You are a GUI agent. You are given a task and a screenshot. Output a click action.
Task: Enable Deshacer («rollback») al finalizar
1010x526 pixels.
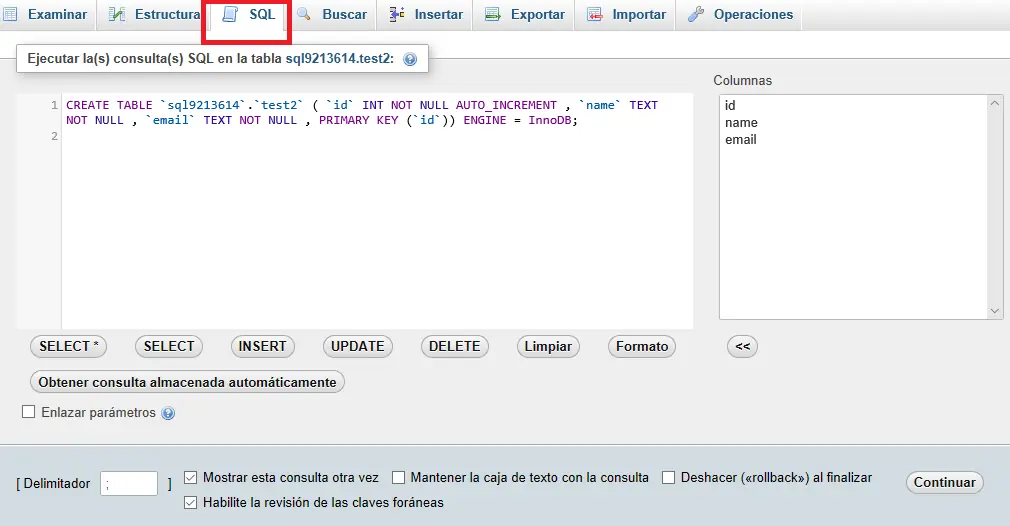click(669, 478)
